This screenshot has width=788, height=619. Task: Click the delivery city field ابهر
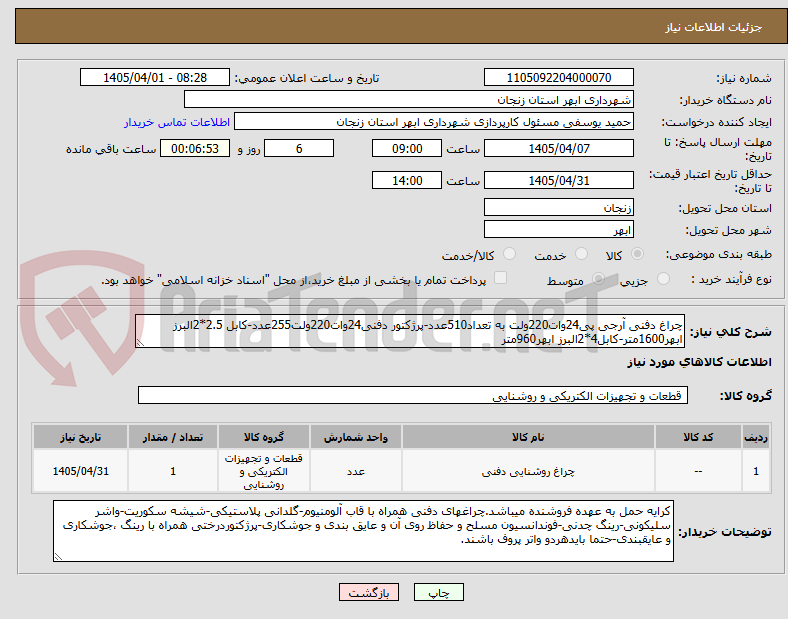(x=558, y=229)
